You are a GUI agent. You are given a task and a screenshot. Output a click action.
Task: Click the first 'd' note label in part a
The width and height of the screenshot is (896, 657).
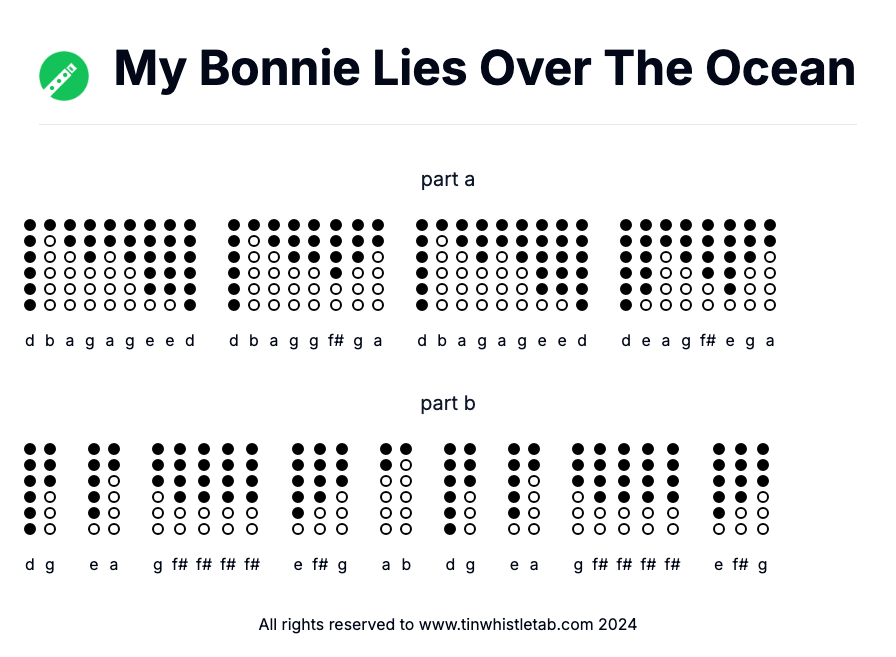[x=30, y=341]
